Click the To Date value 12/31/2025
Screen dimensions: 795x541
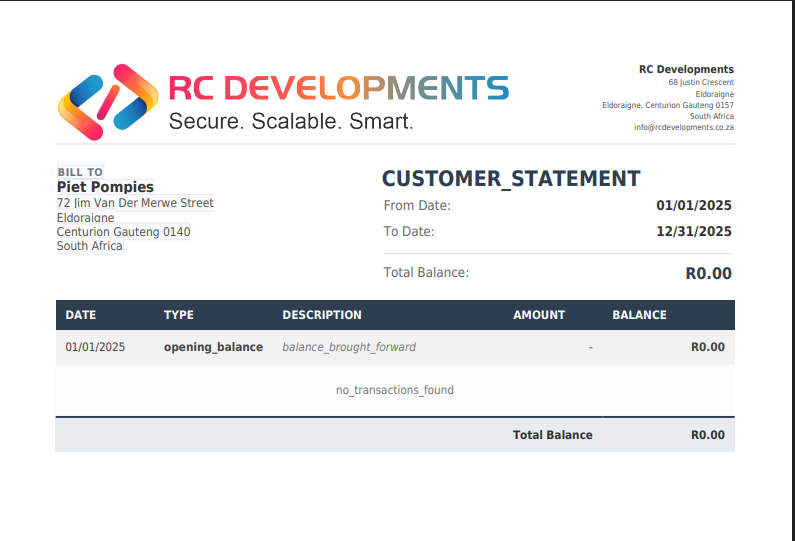693,231
